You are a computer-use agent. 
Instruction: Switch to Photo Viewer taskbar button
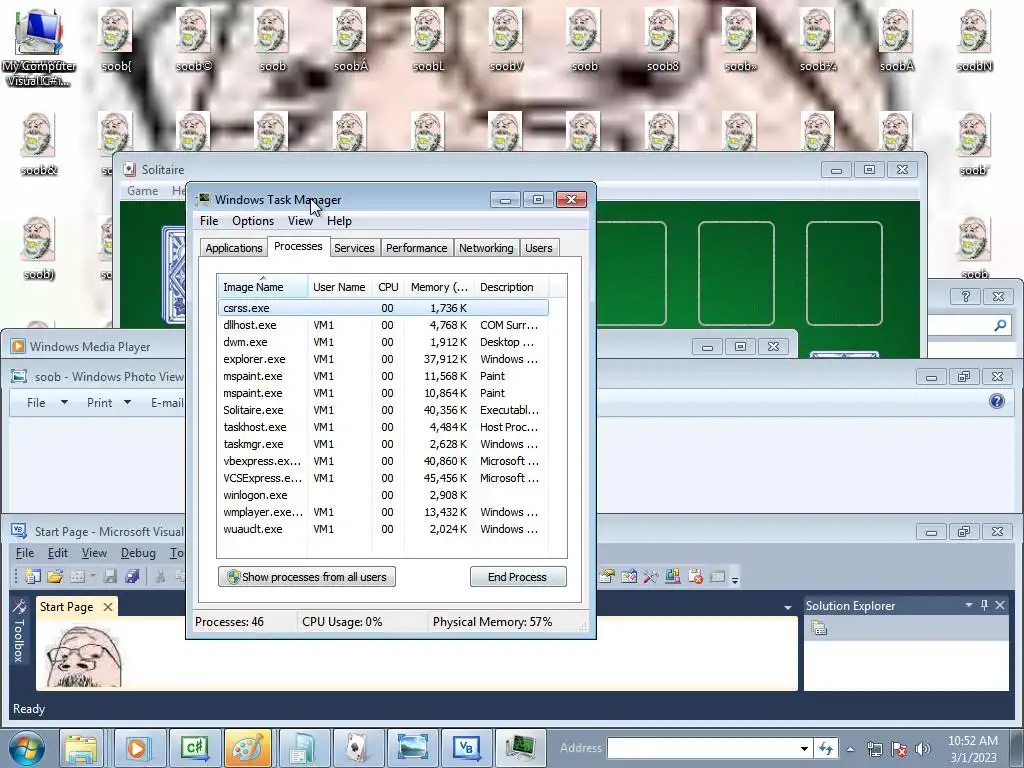[412, 748]
